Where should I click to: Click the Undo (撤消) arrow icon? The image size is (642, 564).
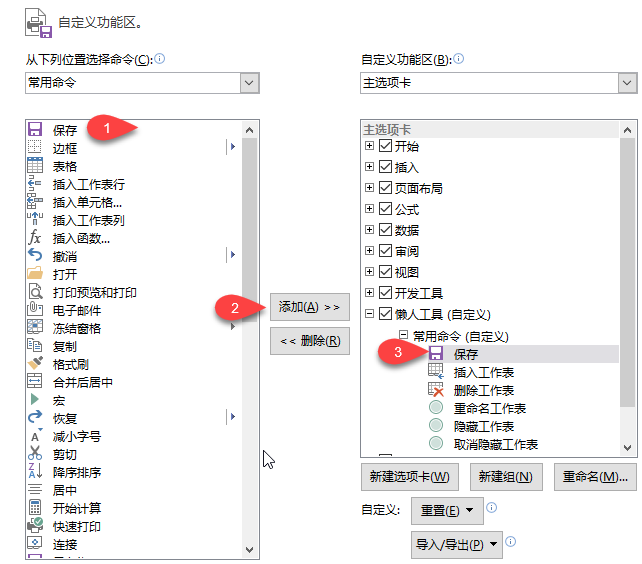[x=34, y=256]
